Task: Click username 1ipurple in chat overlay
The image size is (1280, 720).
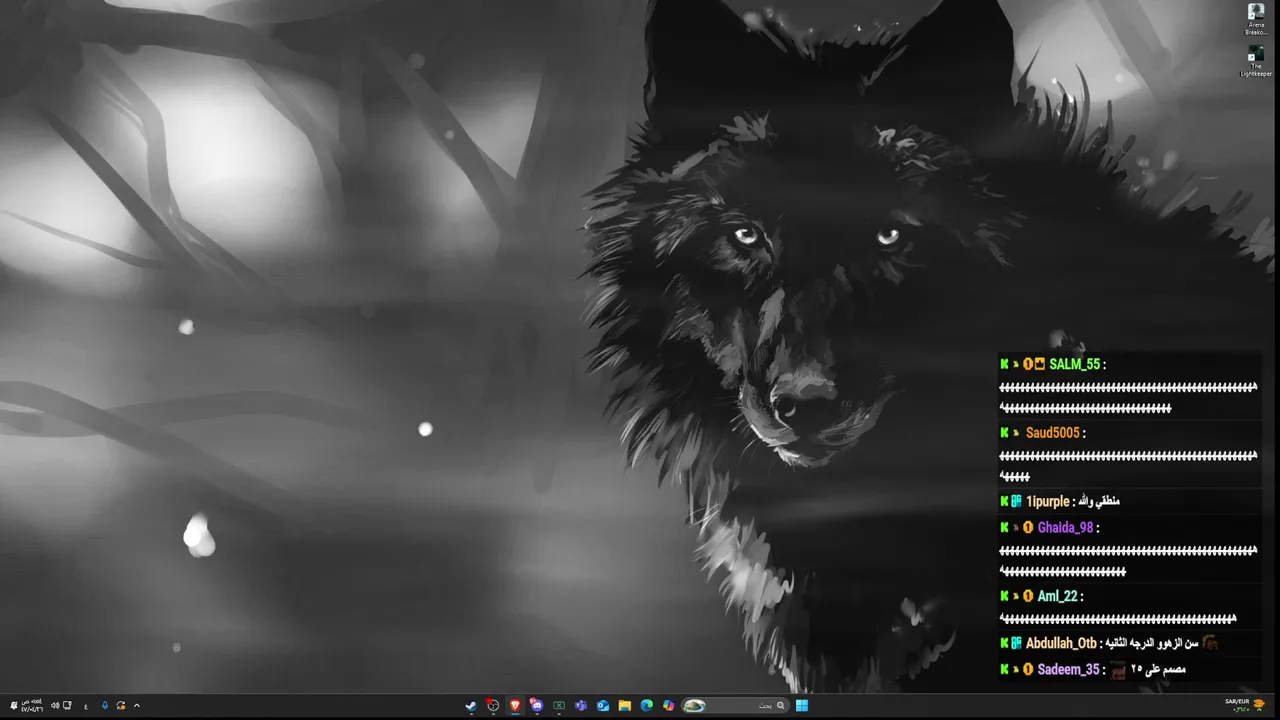Action: coord(1047,501)
